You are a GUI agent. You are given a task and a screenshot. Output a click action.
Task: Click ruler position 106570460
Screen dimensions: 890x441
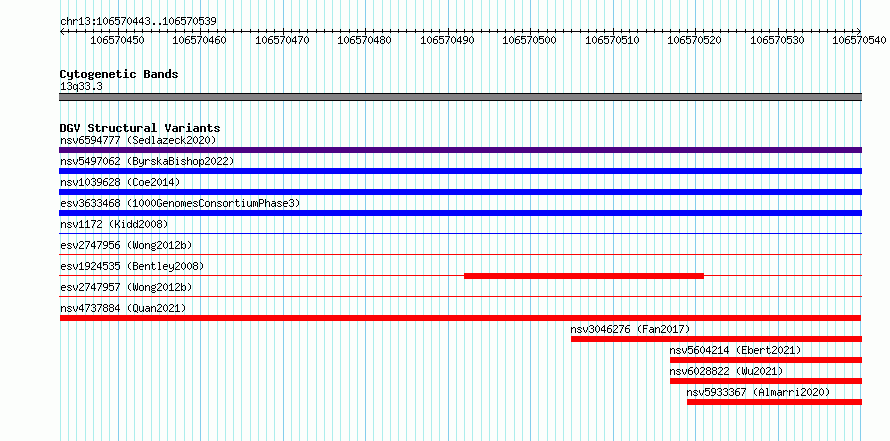(200, 40)
